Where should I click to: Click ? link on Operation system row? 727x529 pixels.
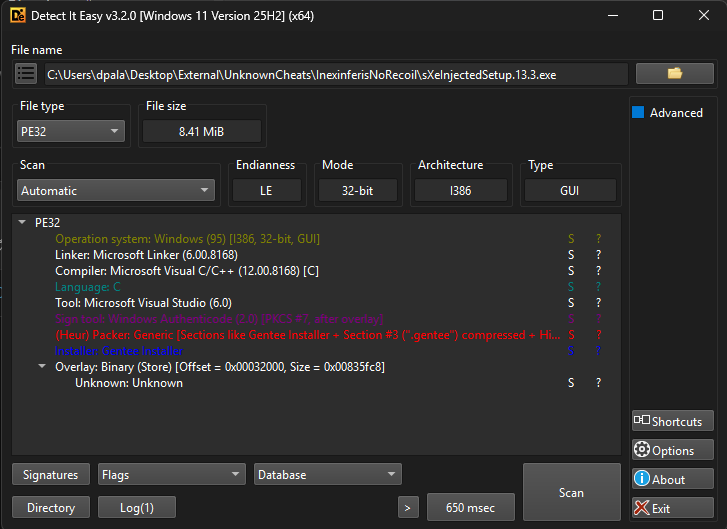click(x=599, y=239)
